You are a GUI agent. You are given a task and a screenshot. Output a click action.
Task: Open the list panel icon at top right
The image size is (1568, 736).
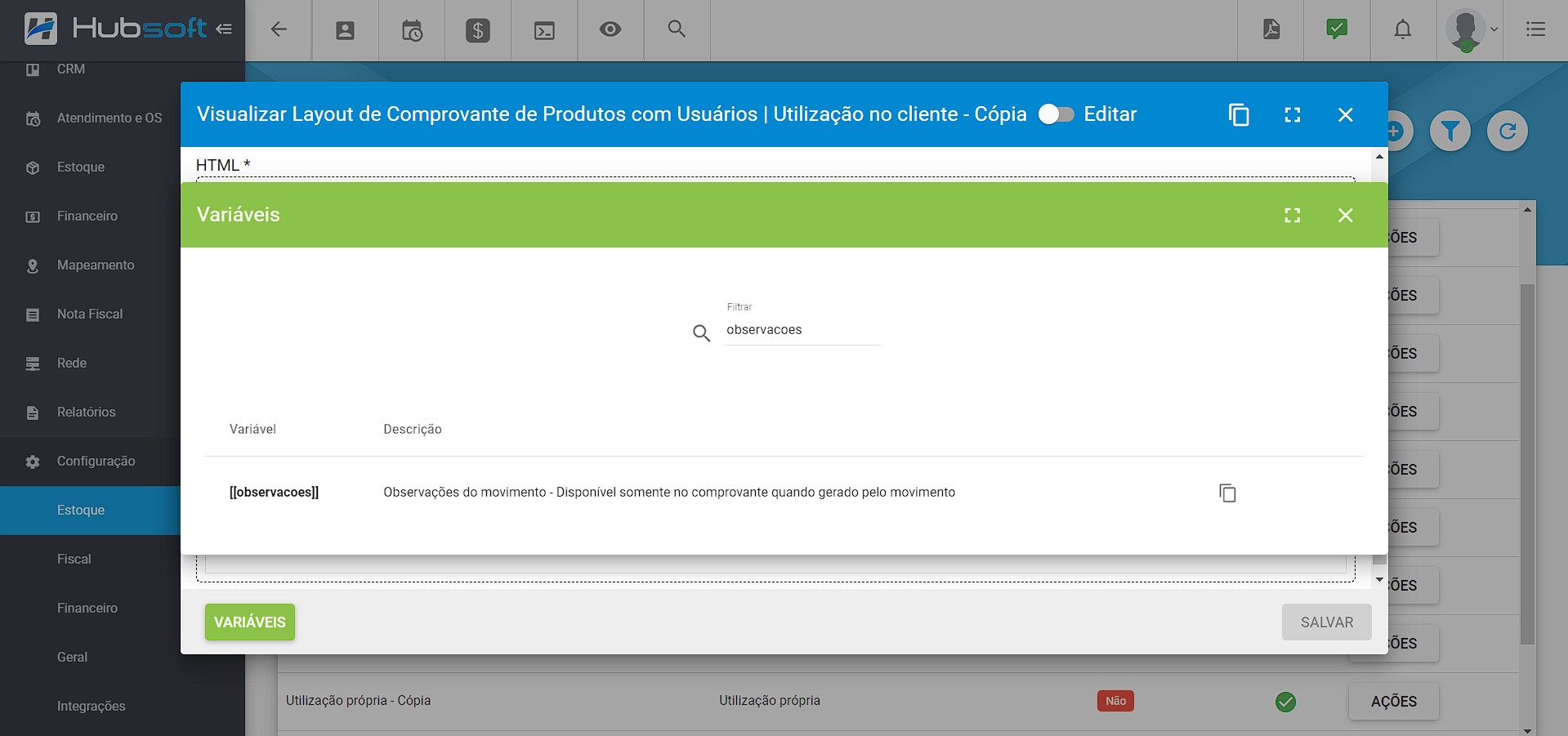(1536, 29)
